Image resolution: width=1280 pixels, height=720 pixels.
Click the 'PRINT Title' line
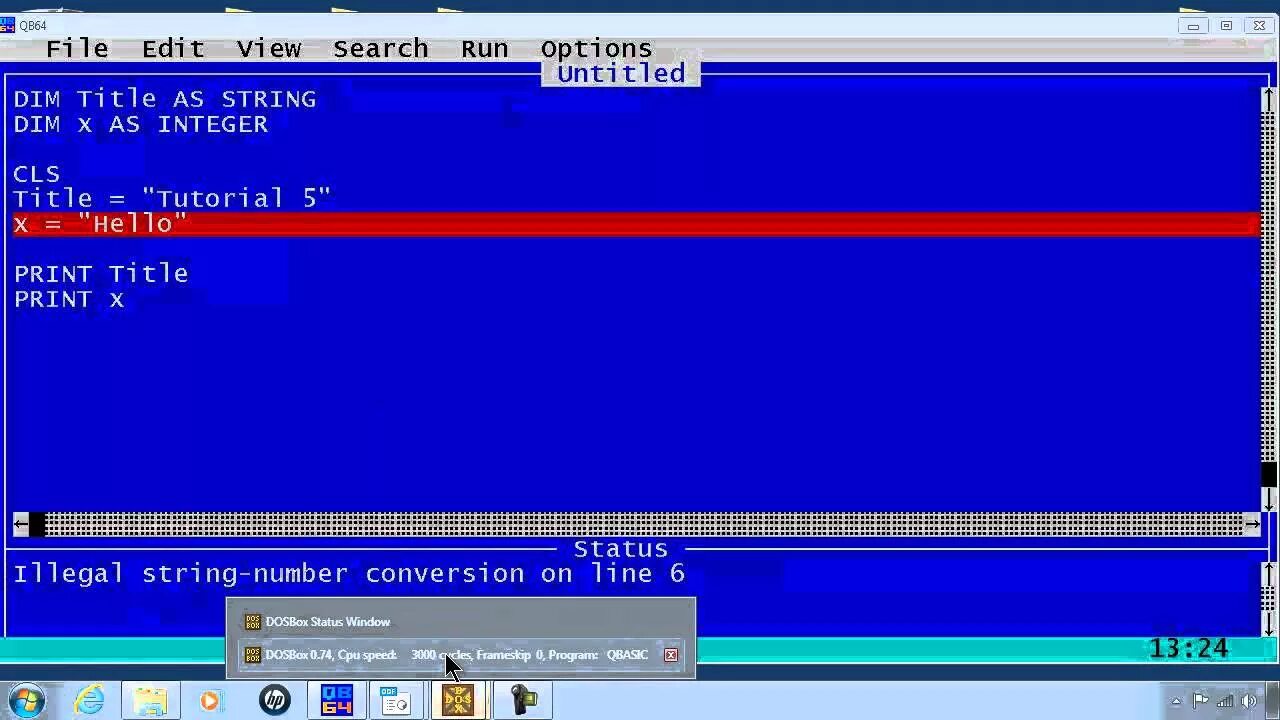tap(101, 273)
